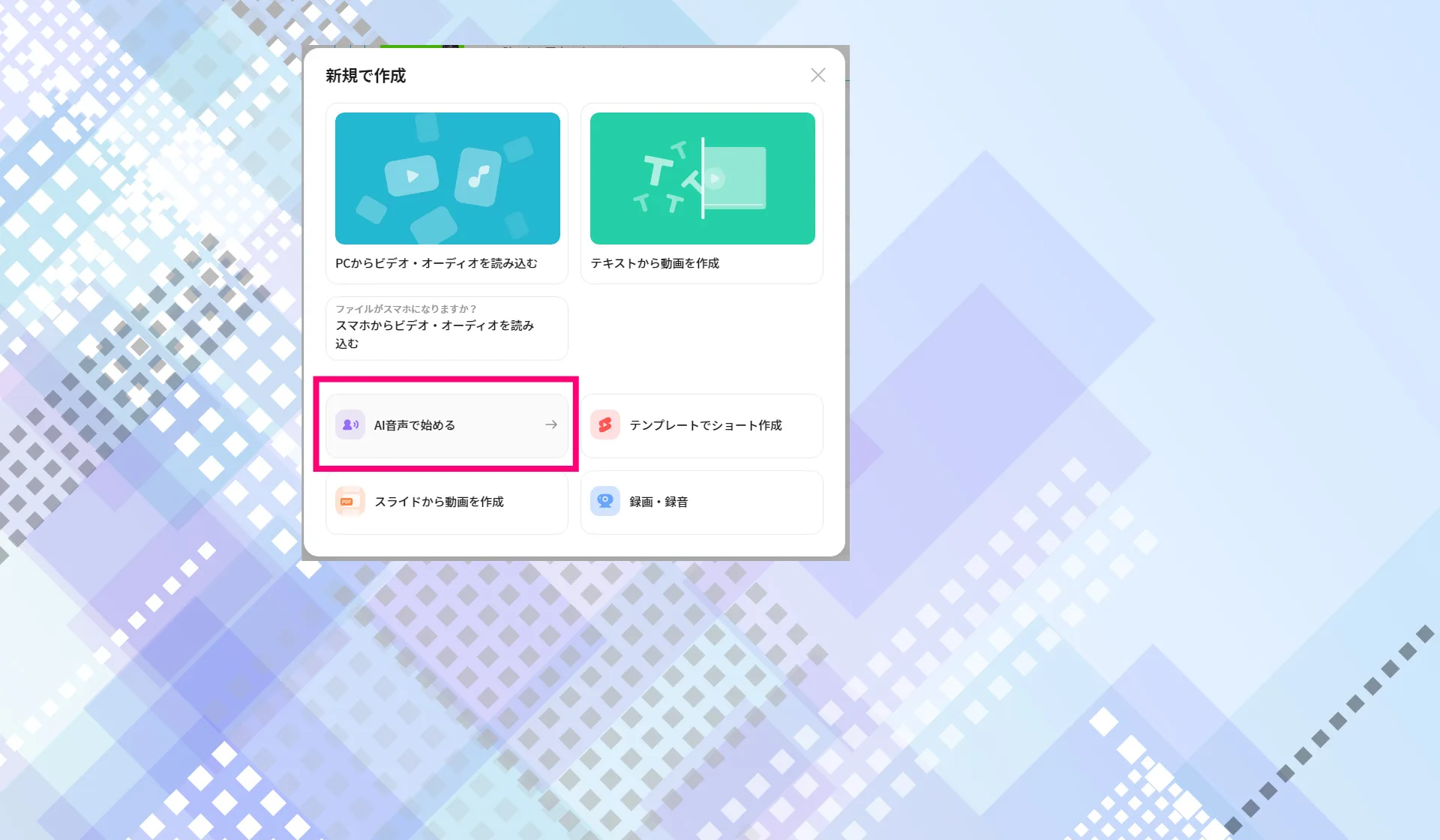Viewport: 1440px width, 840px height.
Task: Click the play icon in the blue import thumbnail
Action: tap(412, 176)
